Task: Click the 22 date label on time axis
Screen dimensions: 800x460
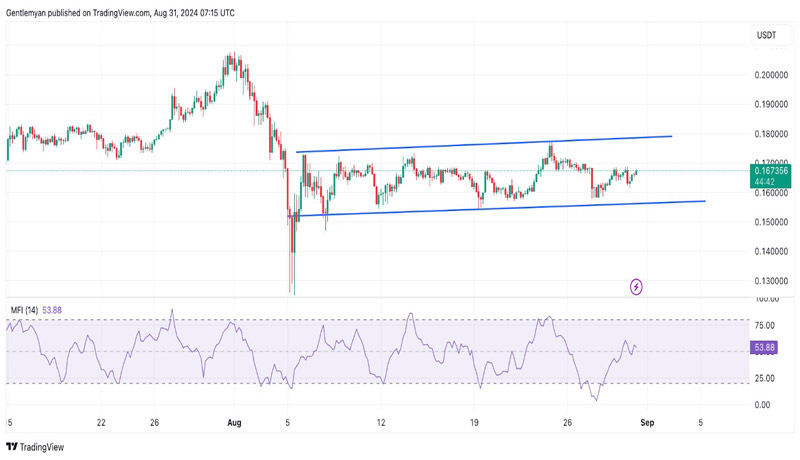Action: coord(101,422)
